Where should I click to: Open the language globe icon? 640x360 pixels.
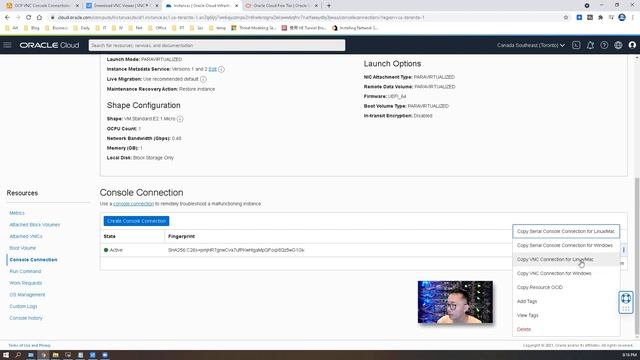(618, 45)
